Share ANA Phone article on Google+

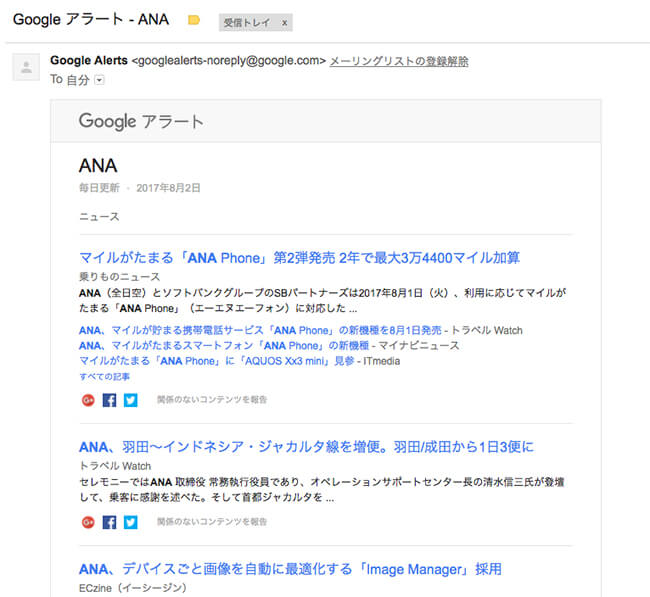point(88,400)
